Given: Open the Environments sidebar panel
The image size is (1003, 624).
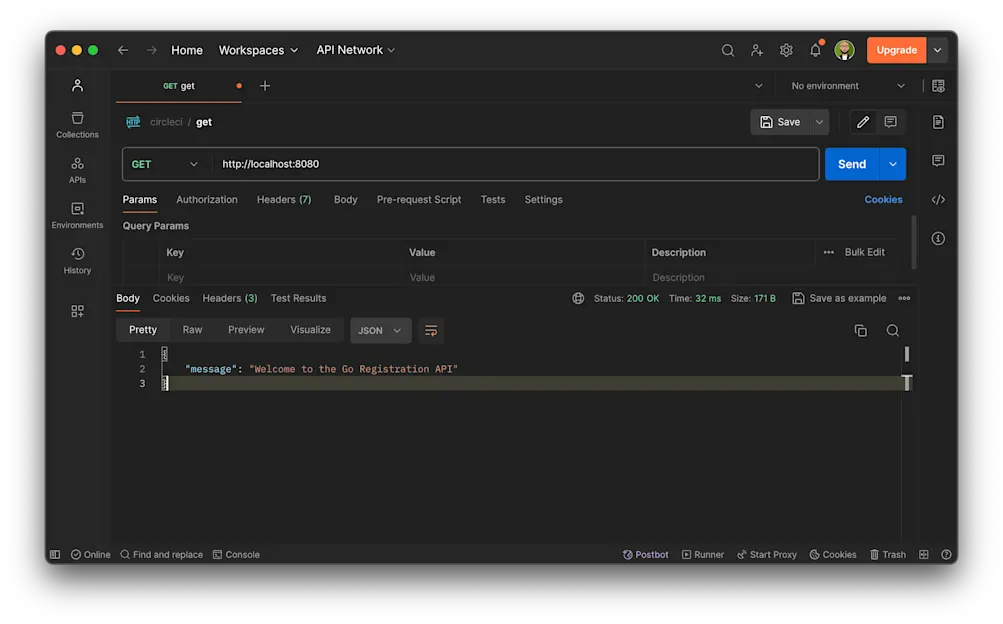Looking at the screenshot, I should click(x=76, y=215).
